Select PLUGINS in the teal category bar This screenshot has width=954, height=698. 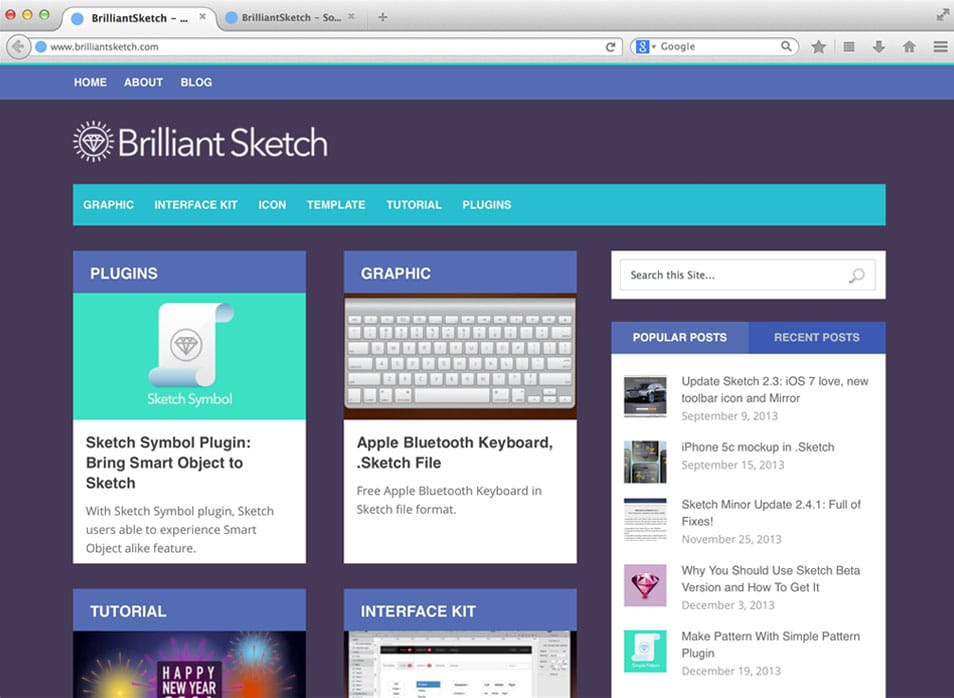click(487, 205)
